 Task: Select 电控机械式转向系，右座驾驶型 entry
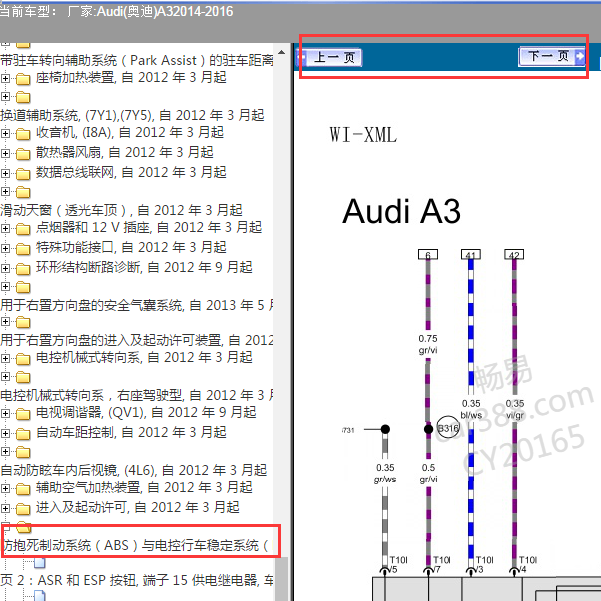137,395
